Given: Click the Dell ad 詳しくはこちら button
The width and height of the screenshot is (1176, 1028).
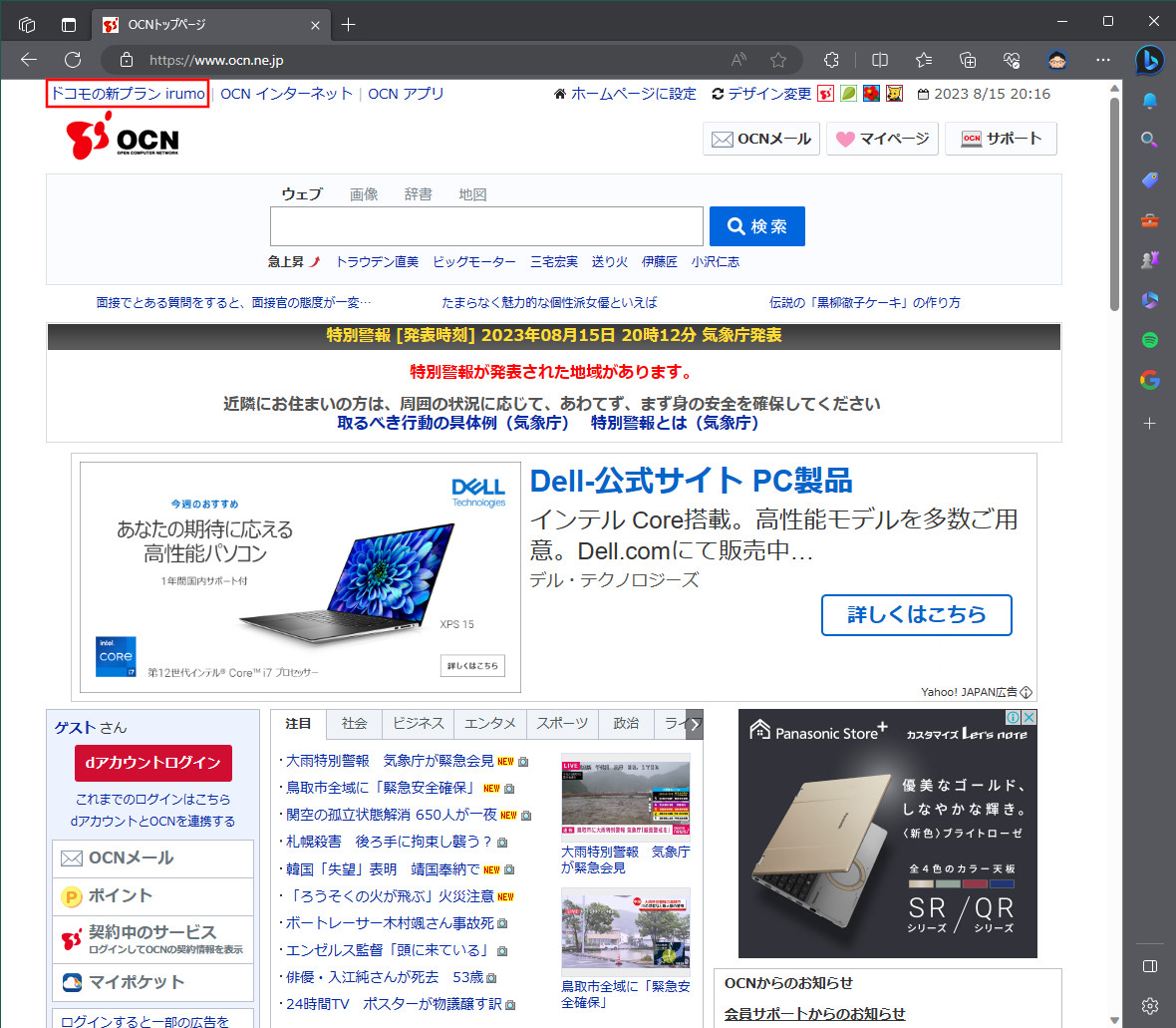Looking at the screenshot, I should click(x=917, y=615).
